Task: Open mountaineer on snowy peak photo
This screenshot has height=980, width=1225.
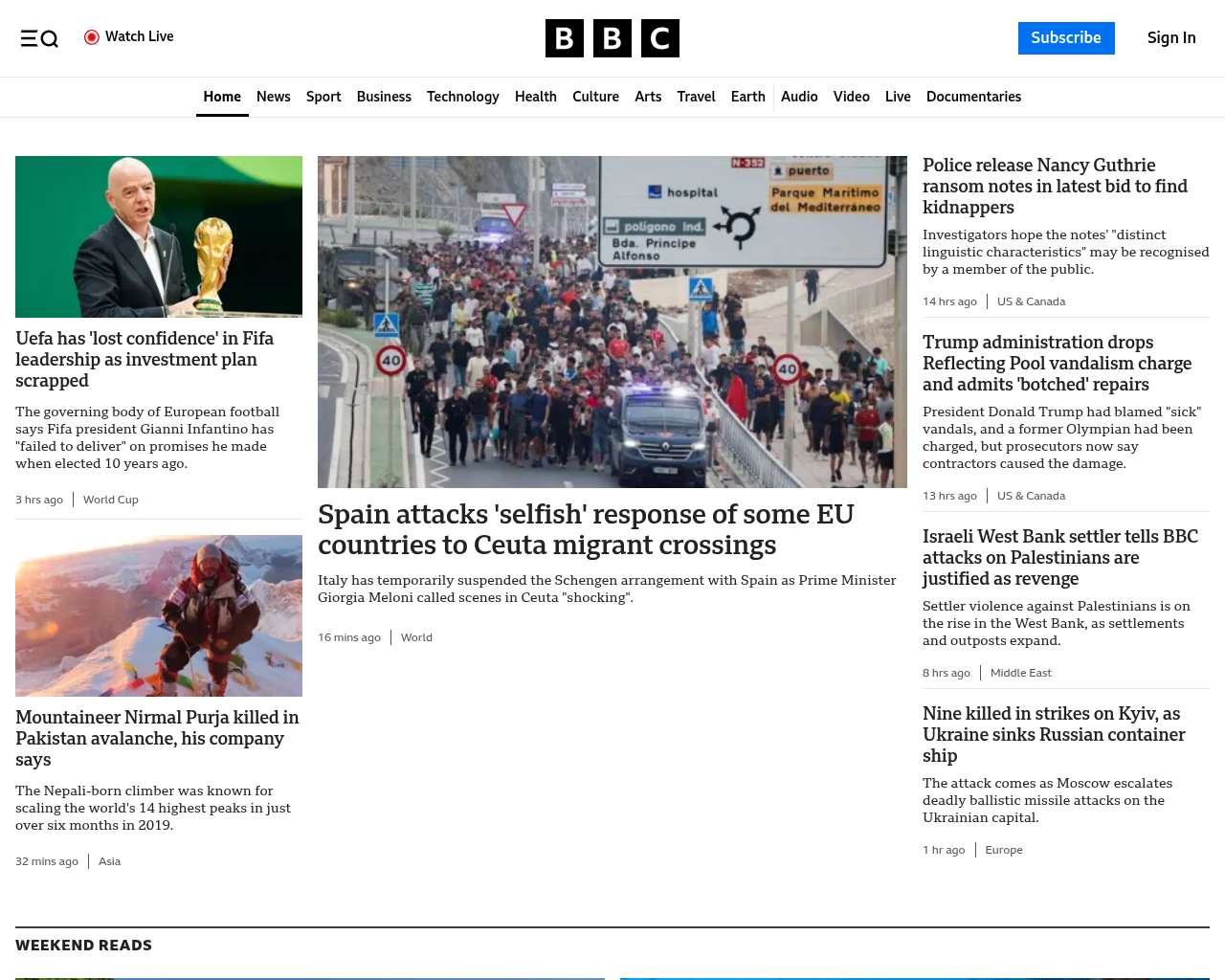Action: coord(159,615)
